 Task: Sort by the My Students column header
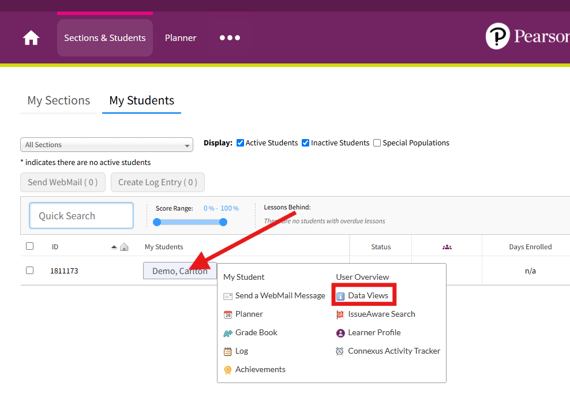point(164,247)
